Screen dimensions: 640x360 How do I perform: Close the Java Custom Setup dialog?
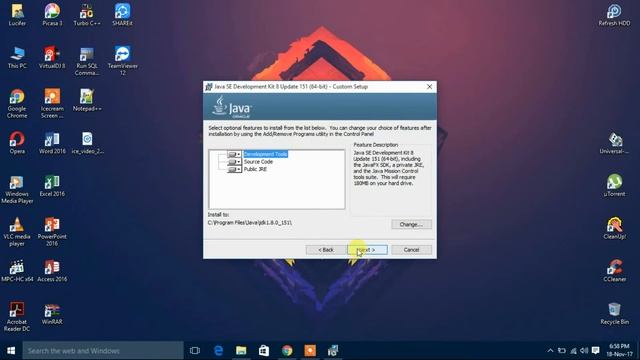point(429,87)
